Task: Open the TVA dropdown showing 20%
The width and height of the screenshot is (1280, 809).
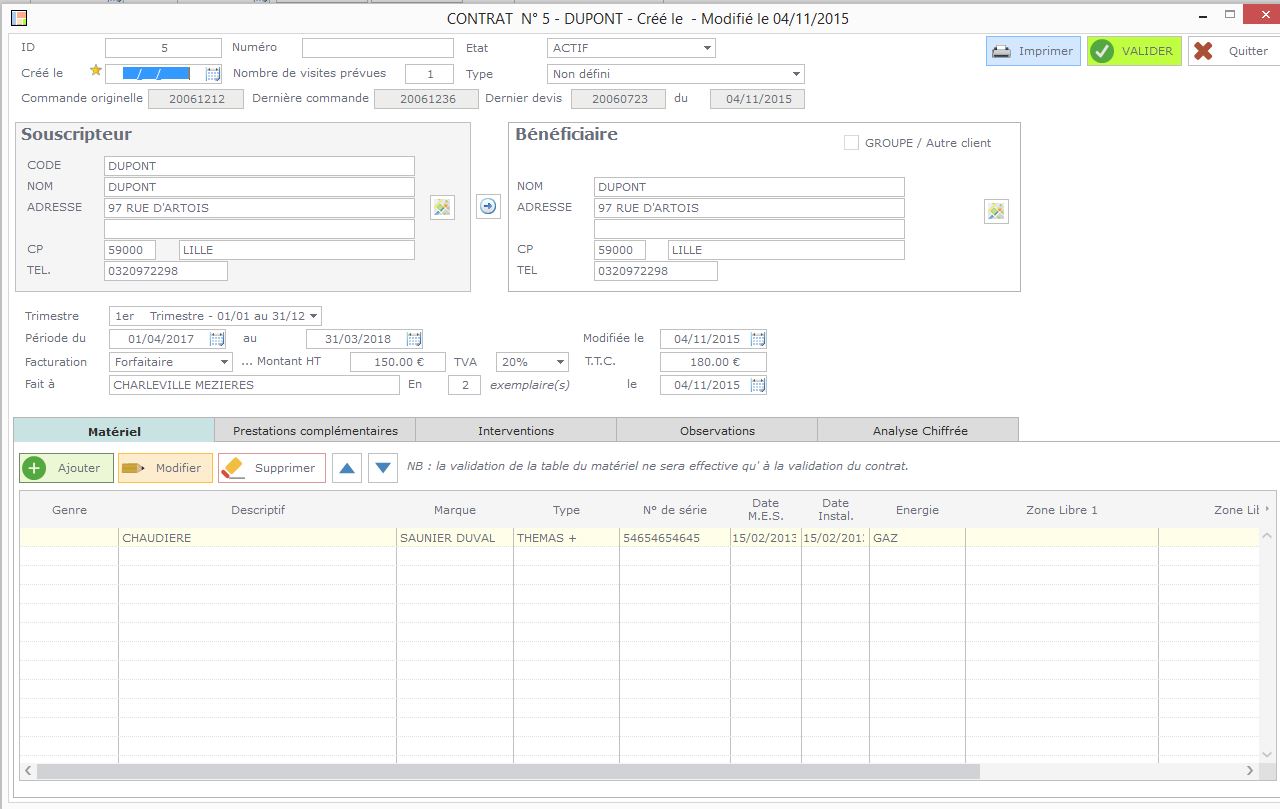Action: [532, 362]
